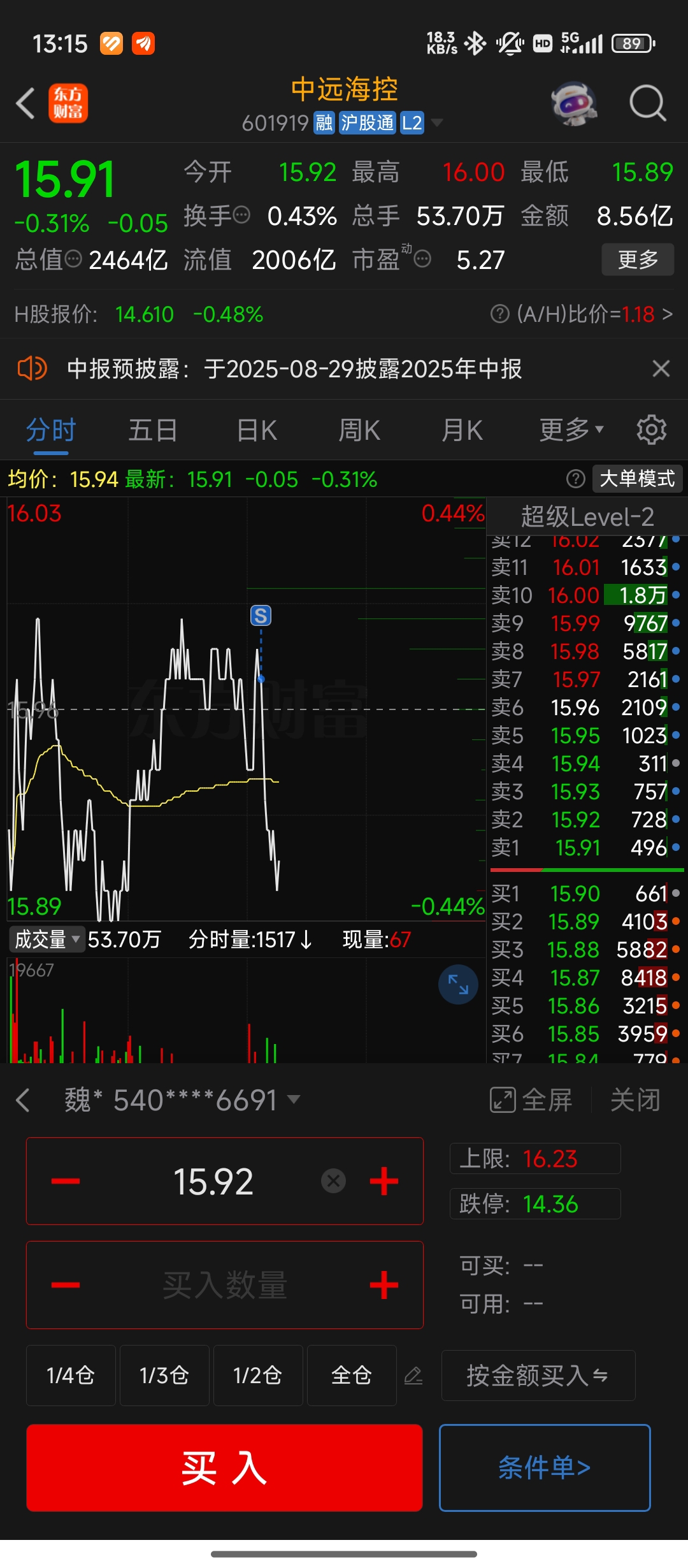Viewport: 688px width, 1568px height.
Task: Tap the help icon beside 大单模式
Action: click(x=576, y=479)
